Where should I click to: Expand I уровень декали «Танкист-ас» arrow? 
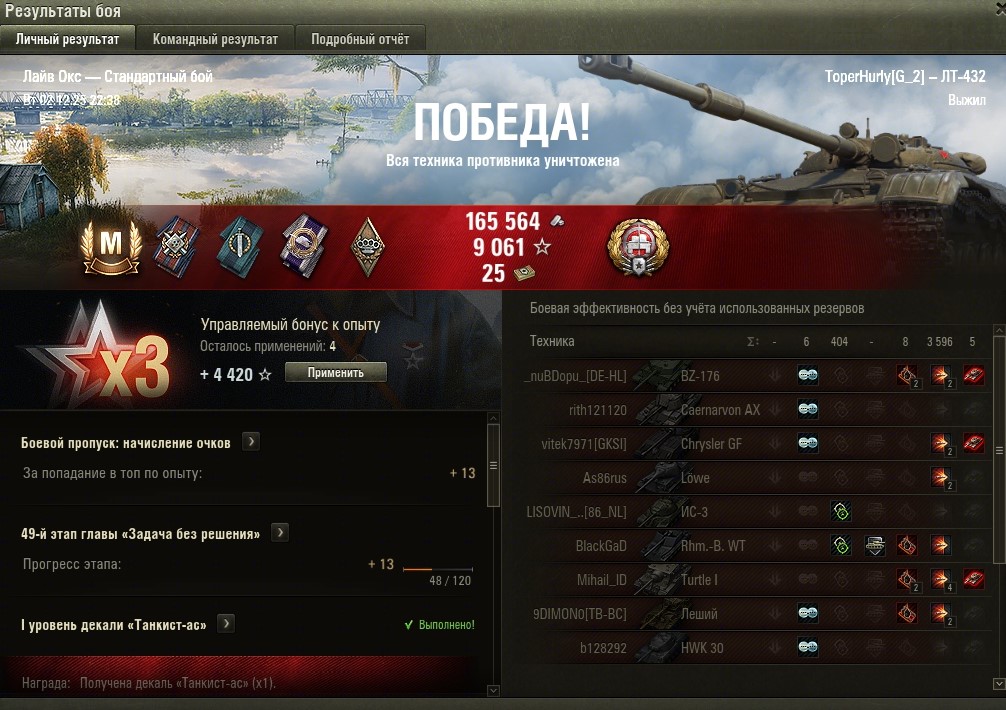tap(226, 624)
